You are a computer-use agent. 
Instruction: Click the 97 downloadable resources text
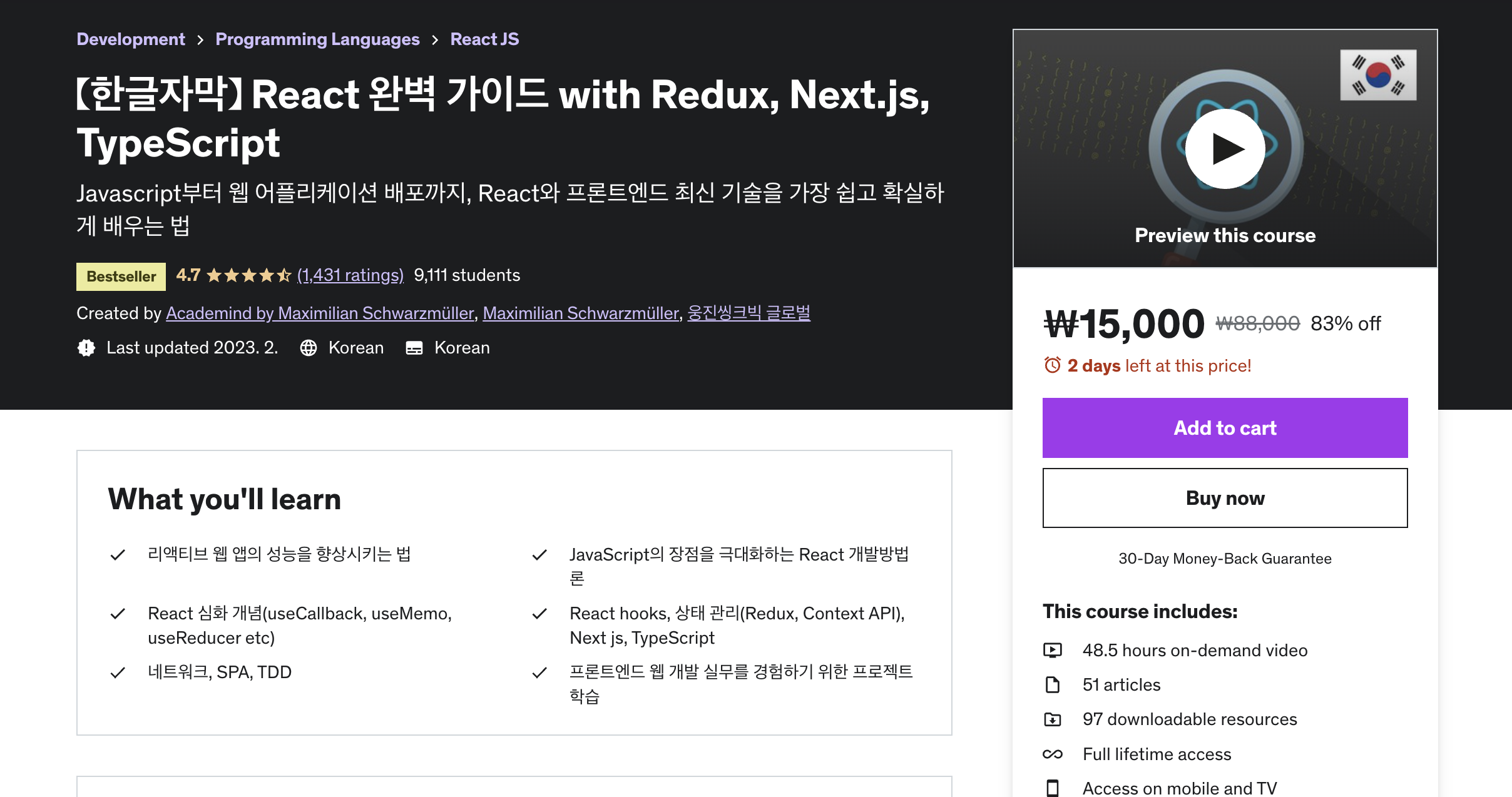click(x=1190, y=719)
